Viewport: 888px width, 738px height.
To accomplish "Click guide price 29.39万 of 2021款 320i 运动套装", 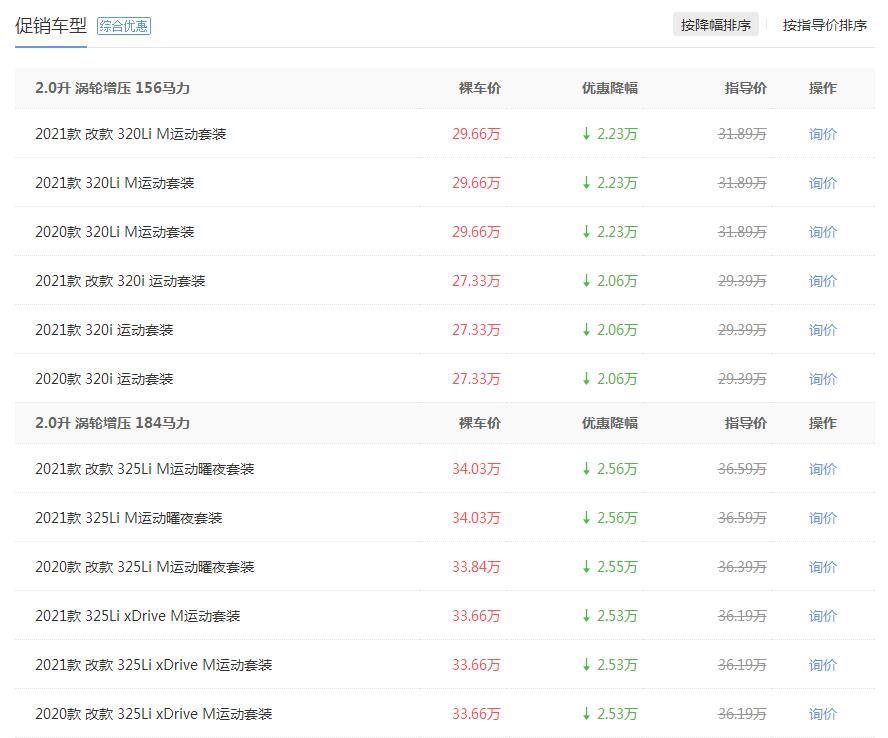I will (742, 330).
